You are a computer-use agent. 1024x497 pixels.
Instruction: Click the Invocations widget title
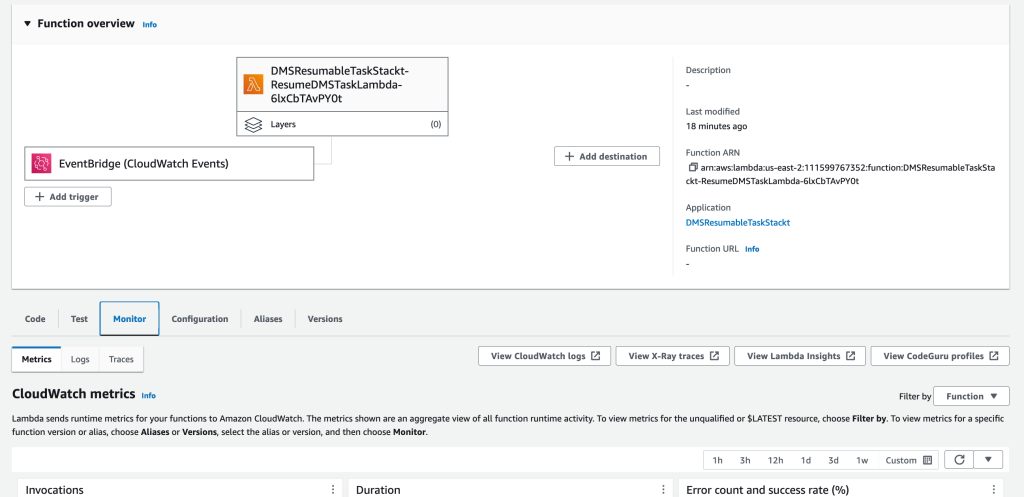54,490
